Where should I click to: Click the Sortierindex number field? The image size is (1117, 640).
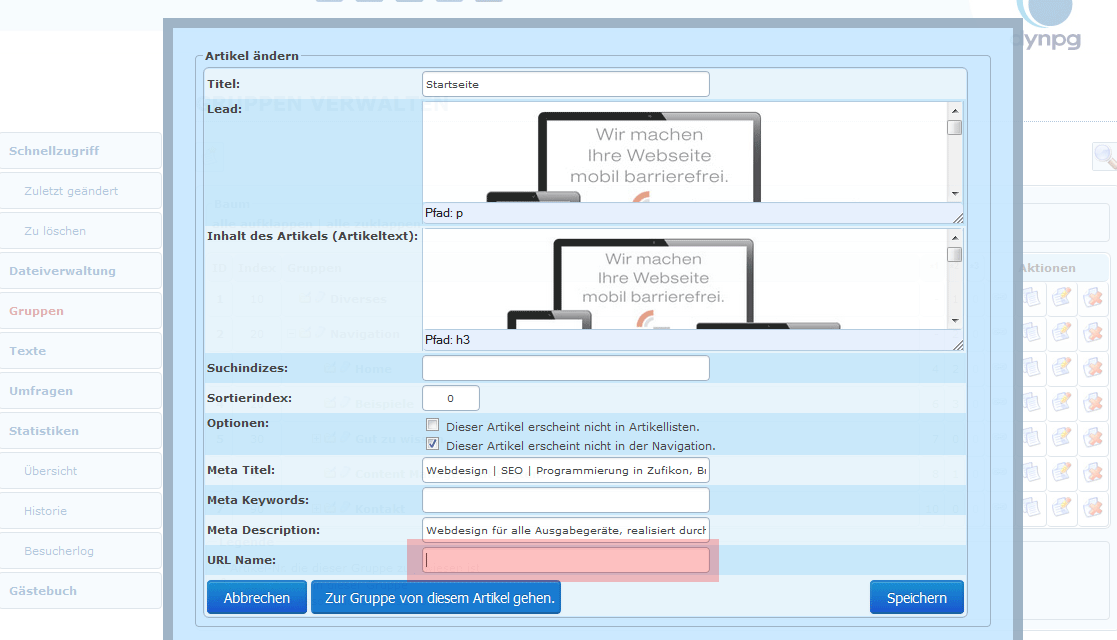(451, 398)
